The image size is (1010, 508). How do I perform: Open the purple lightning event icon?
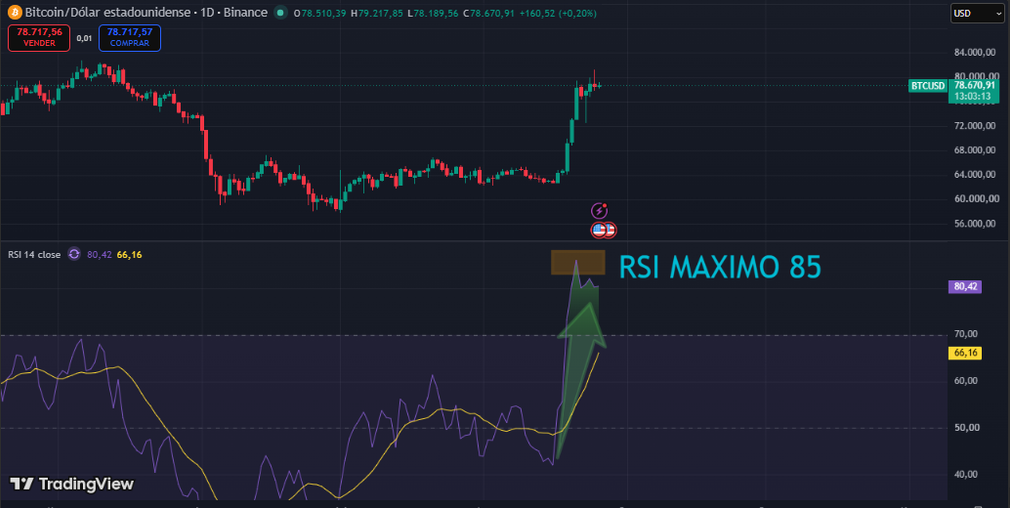pos(600,211)
